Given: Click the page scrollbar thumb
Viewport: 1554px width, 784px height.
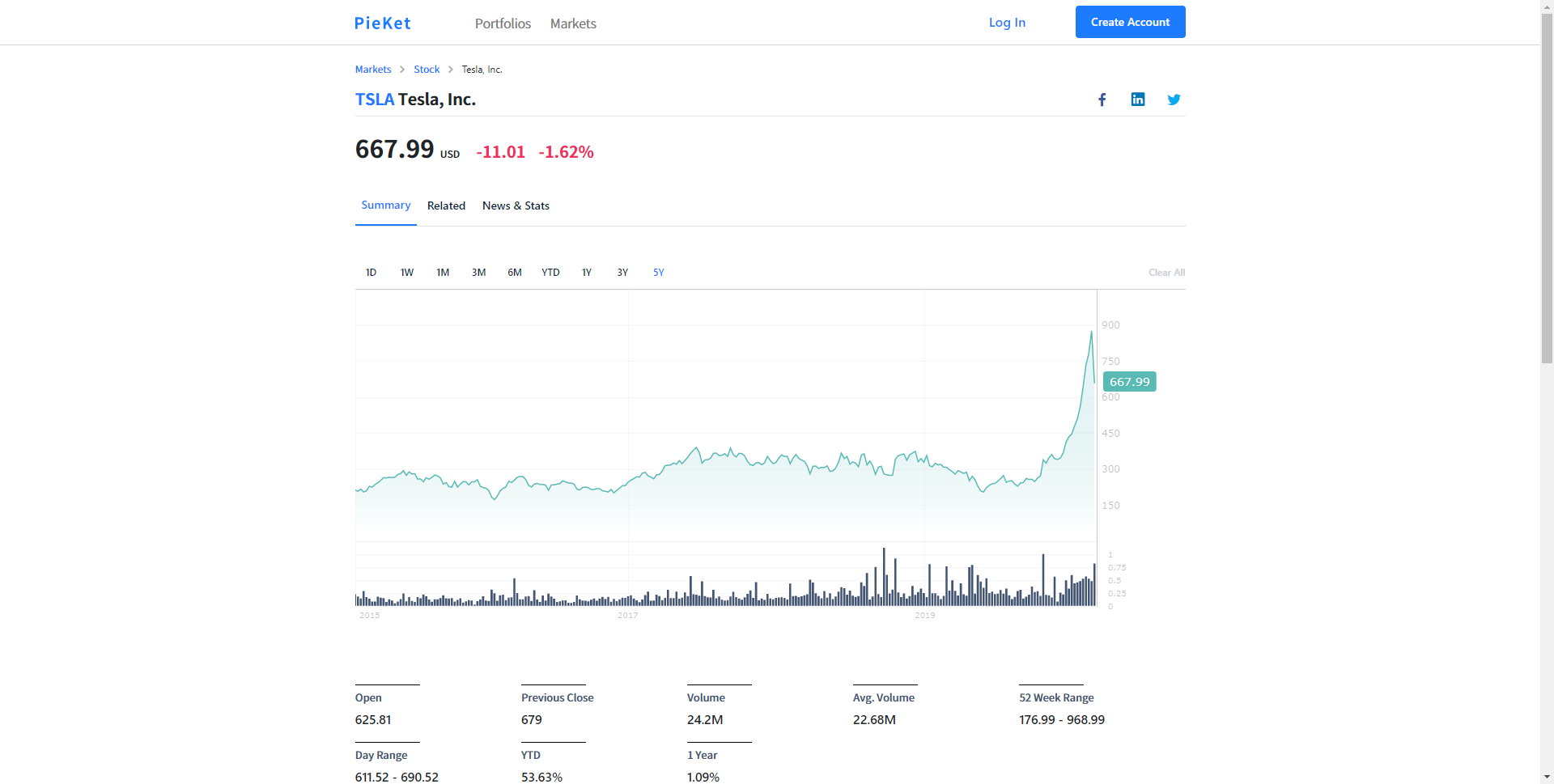Looking at the screenshot, I should click(x=1547, y=188).
